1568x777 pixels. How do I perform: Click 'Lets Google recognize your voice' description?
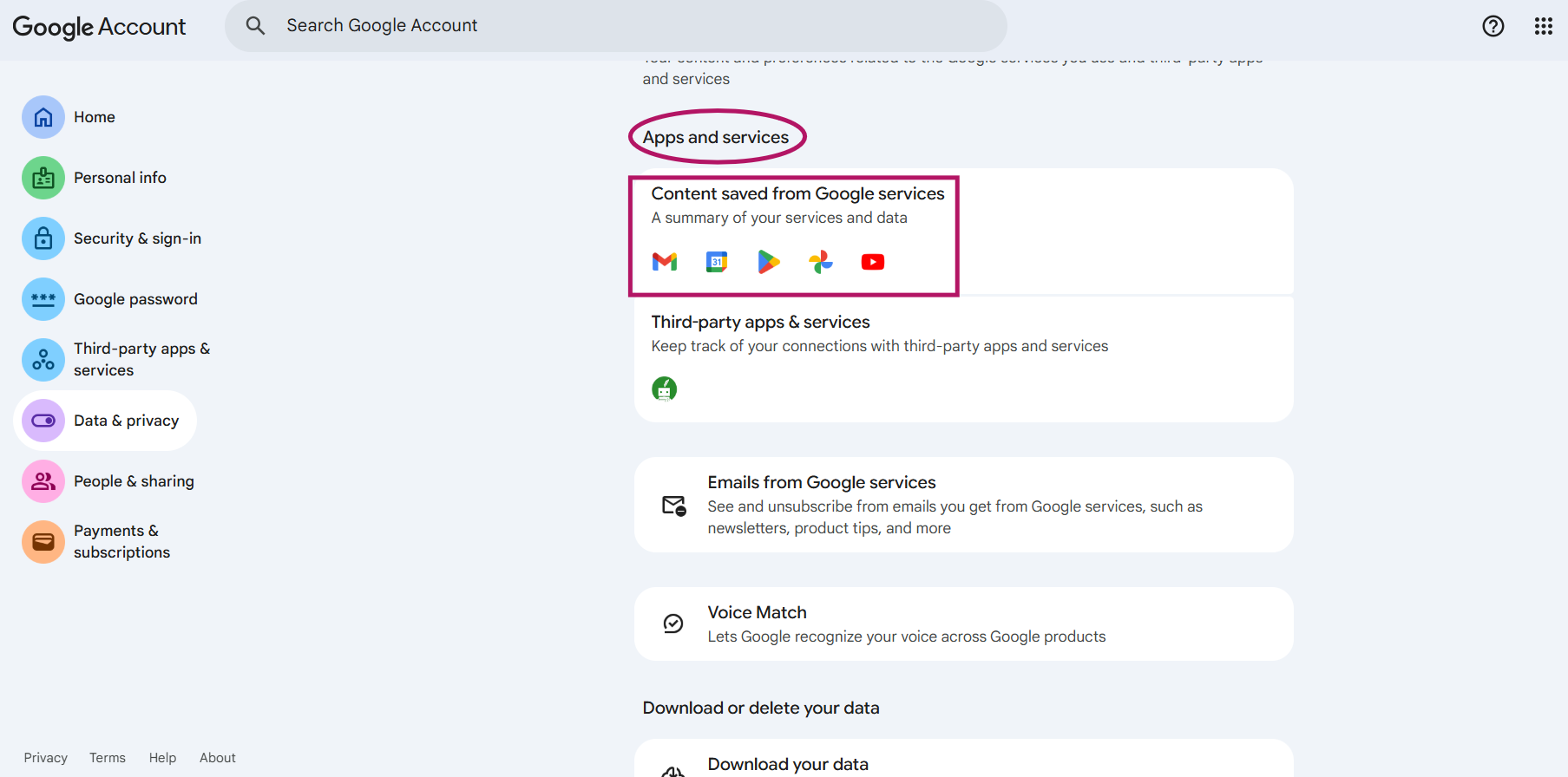pyautogui.click(x=907, y=637)
